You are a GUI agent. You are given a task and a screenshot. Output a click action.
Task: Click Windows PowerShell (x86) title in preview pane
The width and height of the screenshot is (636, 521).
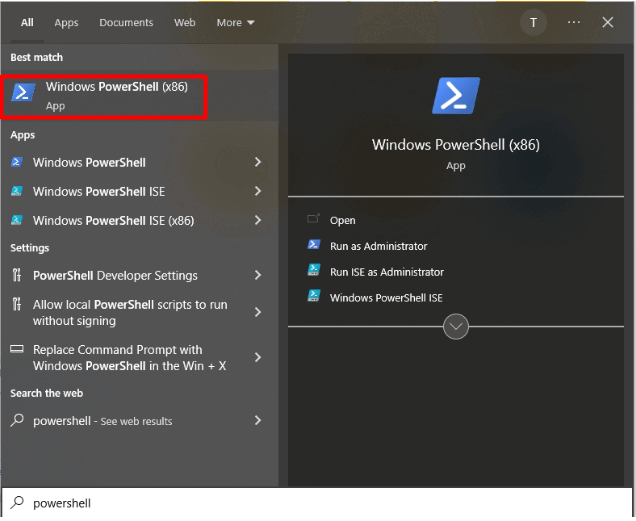tap(456, 145)
